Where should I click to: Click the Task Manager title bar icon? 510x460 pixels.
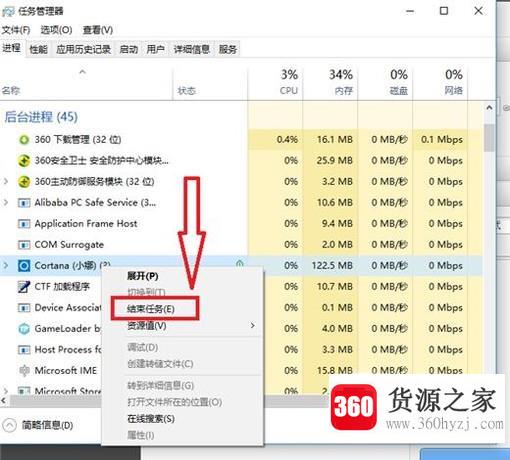click(8, 11)
